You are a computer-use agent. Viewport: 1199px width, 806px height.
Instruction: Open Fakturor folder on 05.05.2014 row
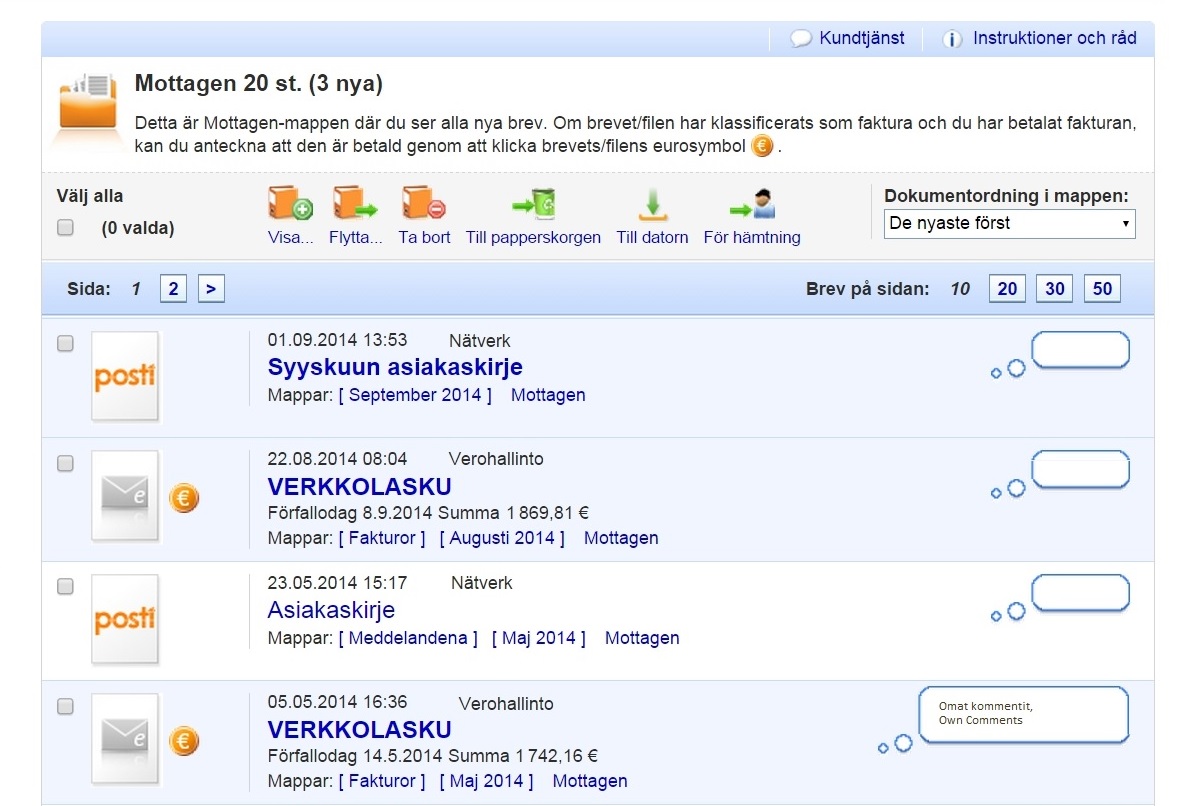click(x=382, y=781)
